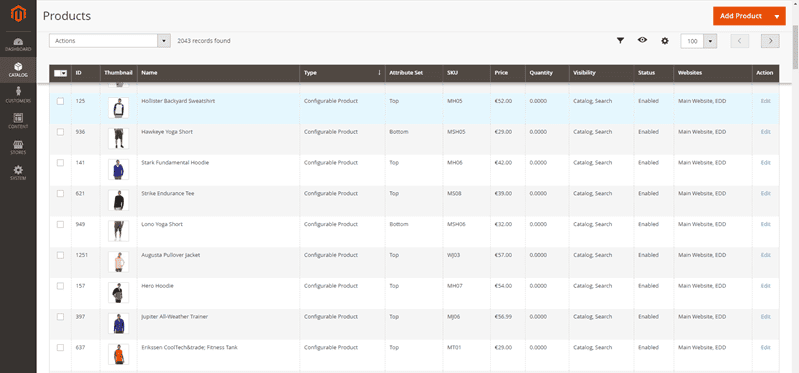Viewport: 799px width, 373px height.
Task: Tick the Augusta Pullover Jacket checkbox
Action: point(60,255)
